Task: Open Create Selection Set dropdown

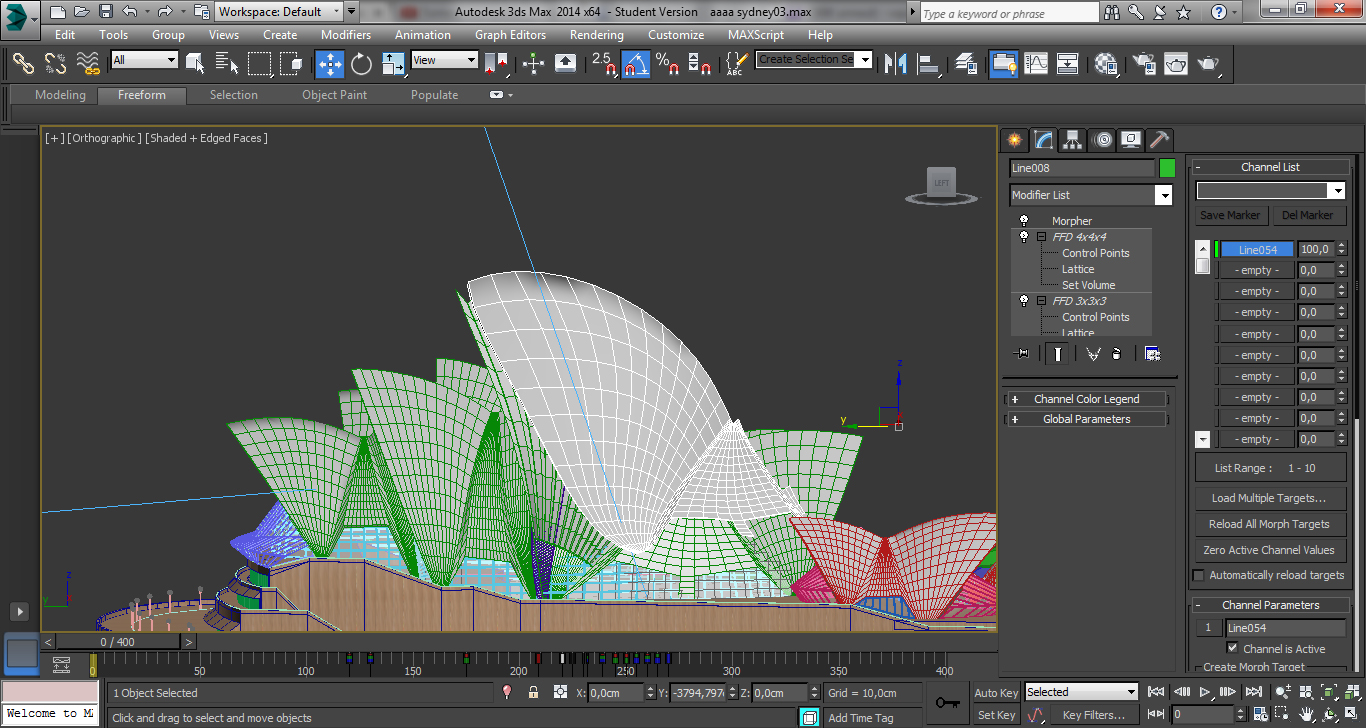Action: click(x=813, y=60)
